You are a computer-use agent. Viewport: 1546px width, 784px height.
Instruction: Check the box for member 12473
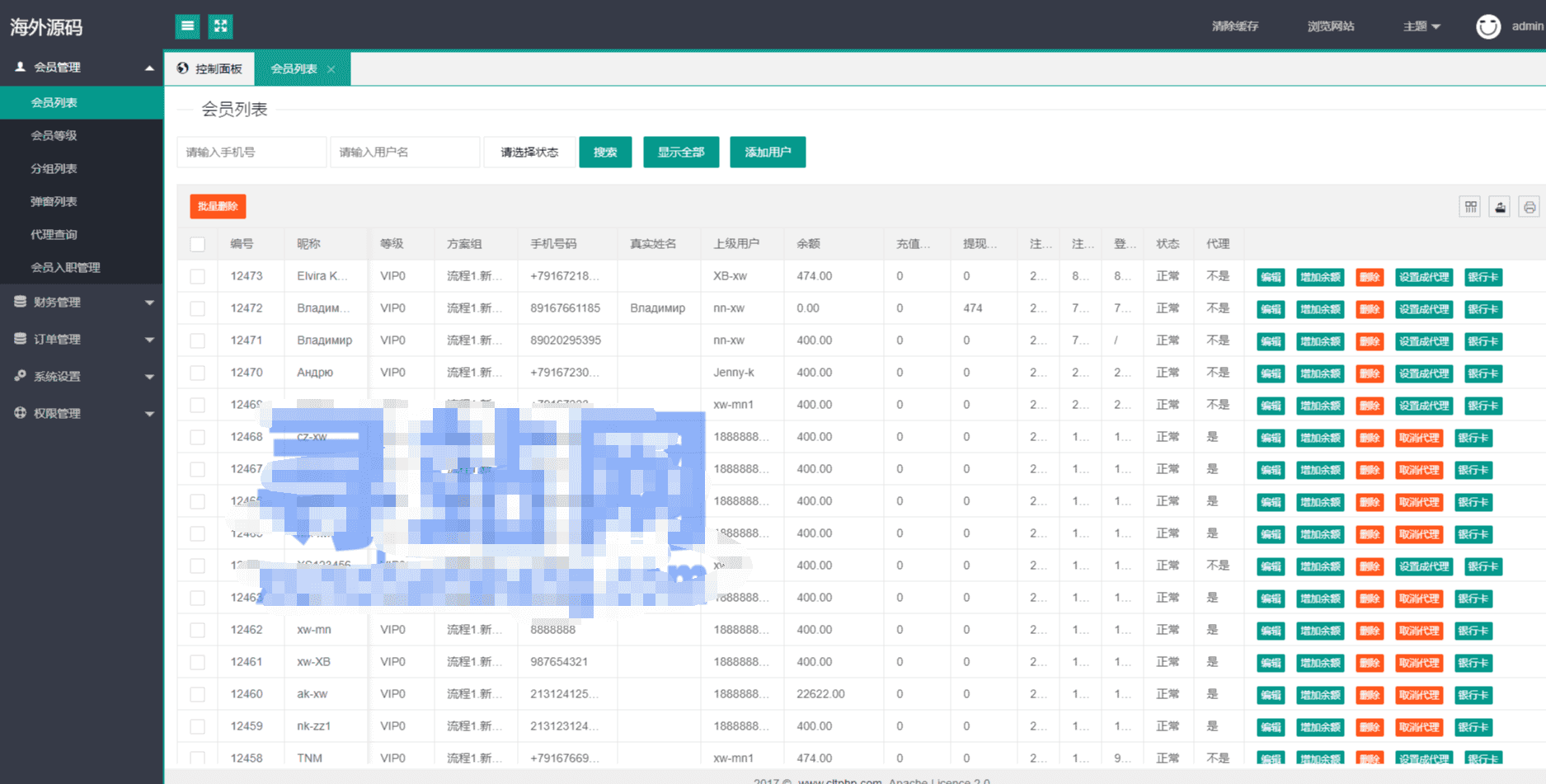point(198,276)
